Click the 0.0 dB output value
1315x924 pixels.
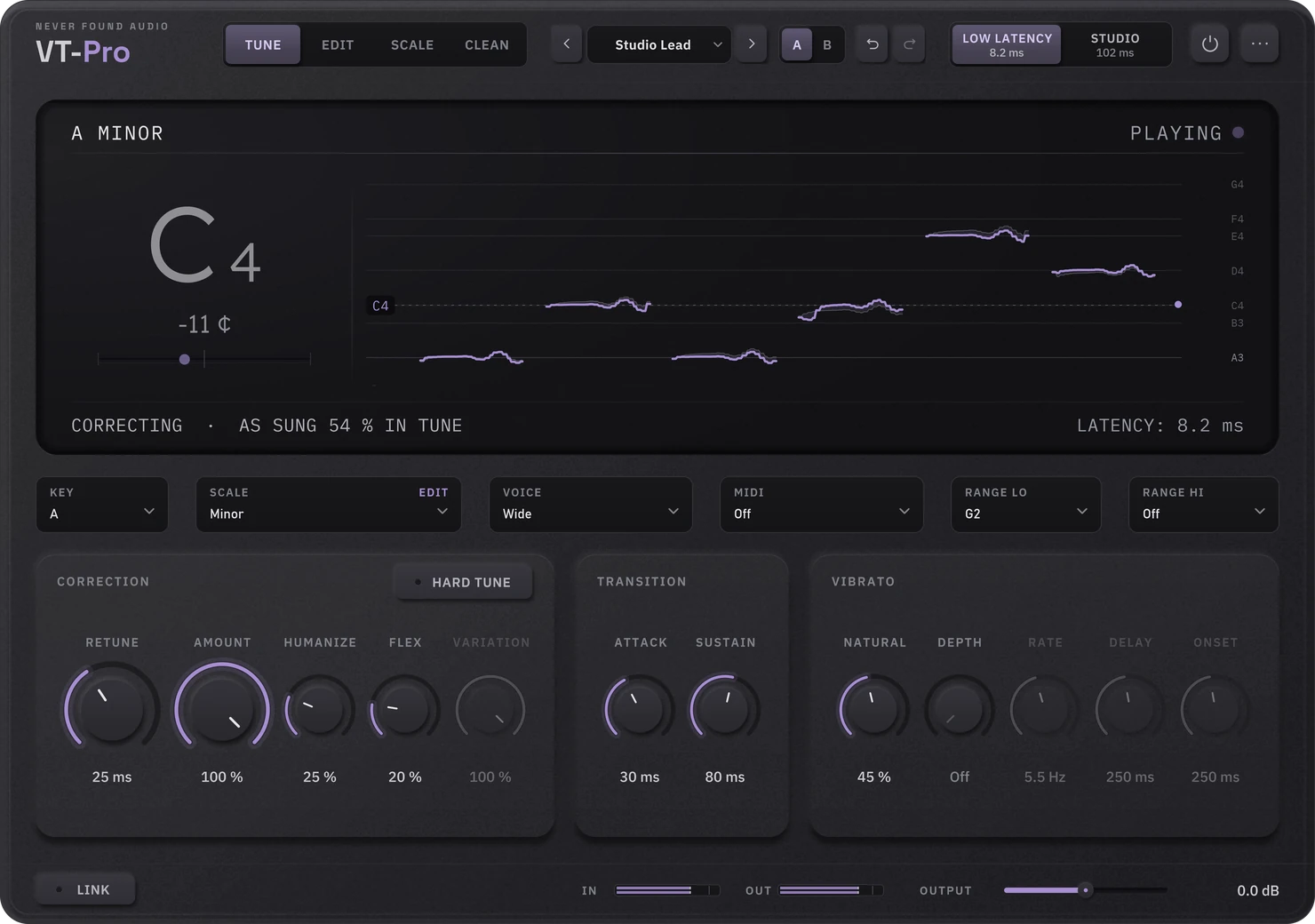[x=1258, y=890]
